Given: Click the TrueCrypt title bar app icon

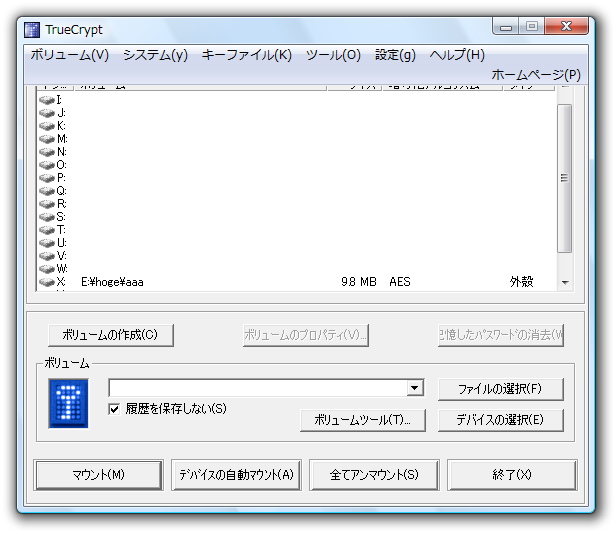Looking at the screenshot, I should point(32,30).
